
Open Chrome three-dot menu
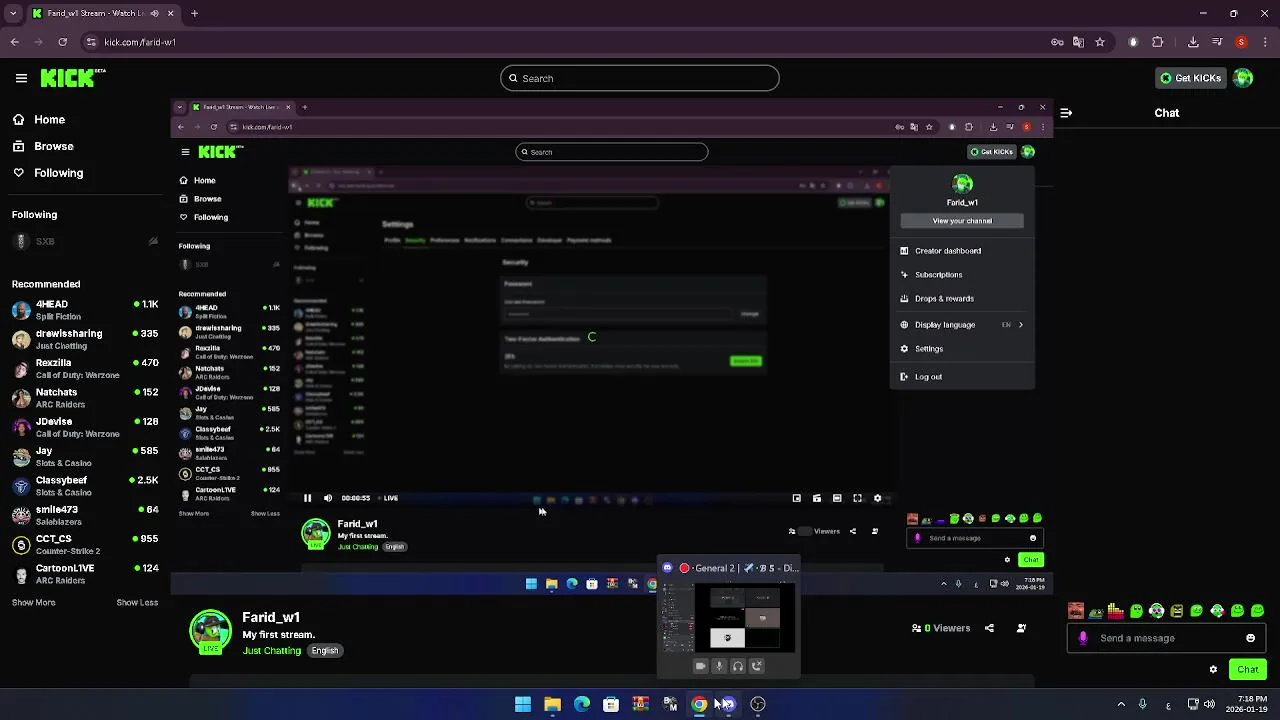pos(1265,42)
